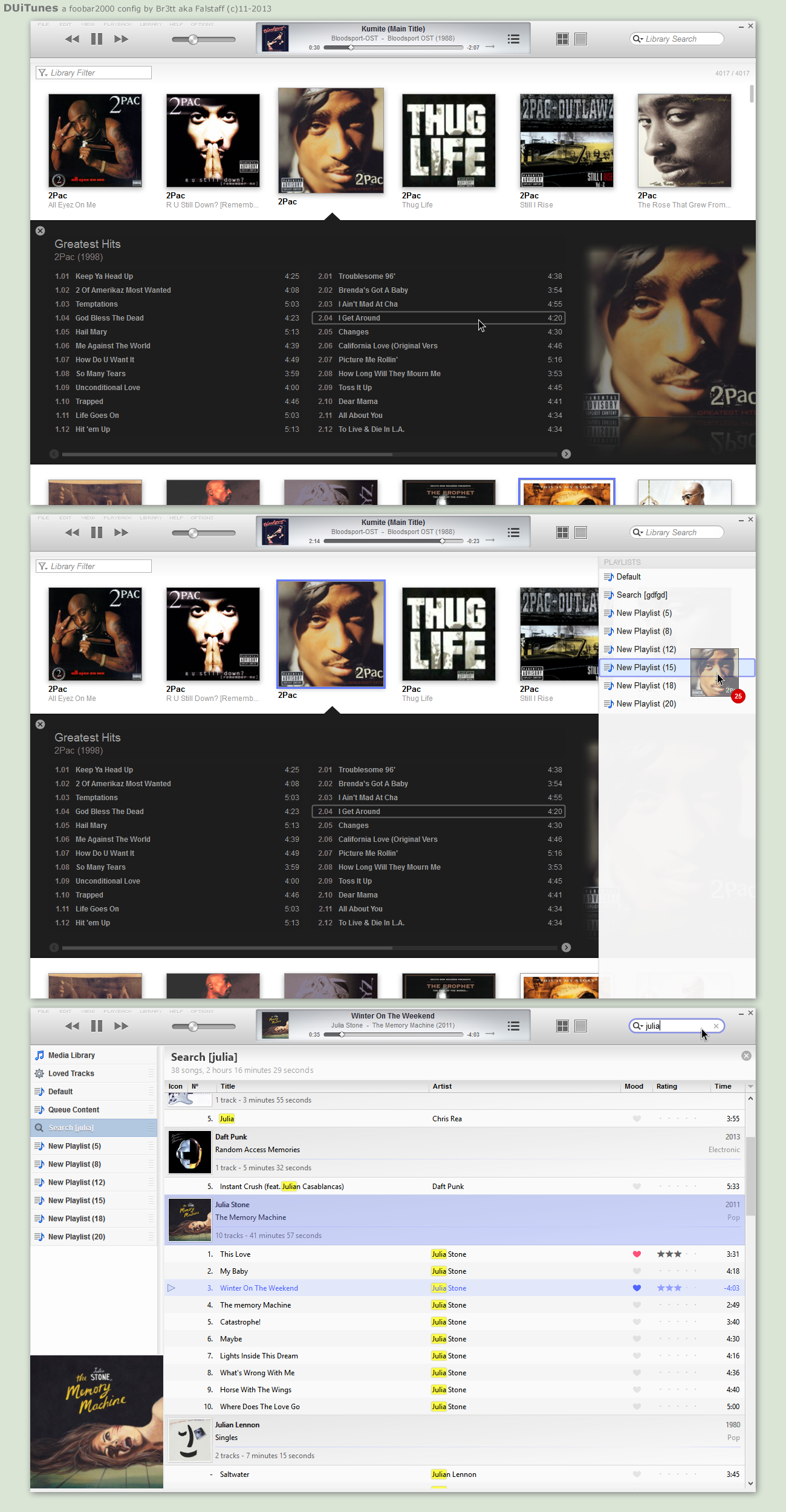The image size is (786, 1512).
Task: Open search options dropdown in top window
Action: (x=637, y=39)
